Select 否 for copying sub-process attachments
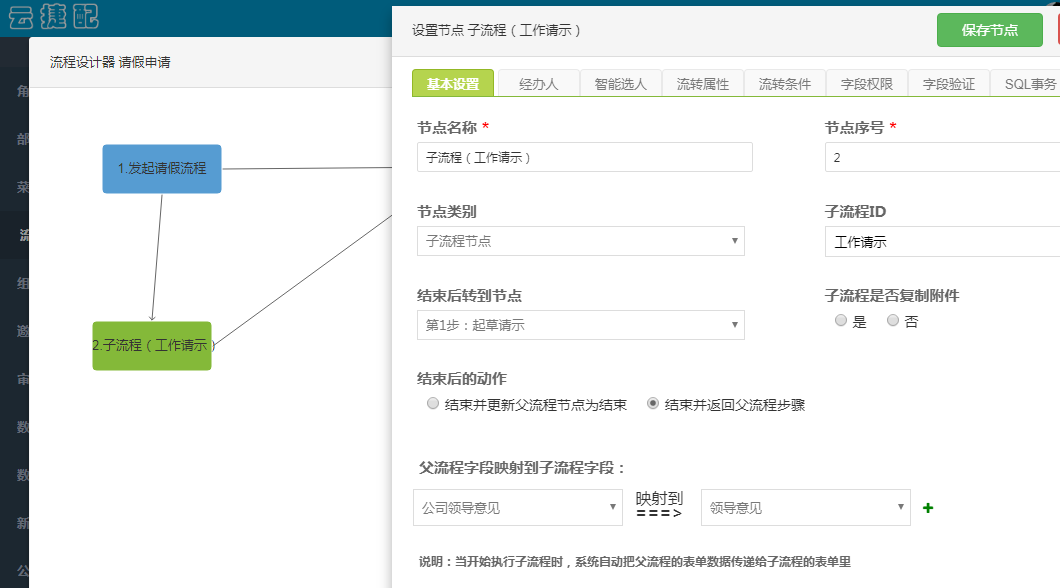This screenshot has height=588, width=1060. click(893, 321)
